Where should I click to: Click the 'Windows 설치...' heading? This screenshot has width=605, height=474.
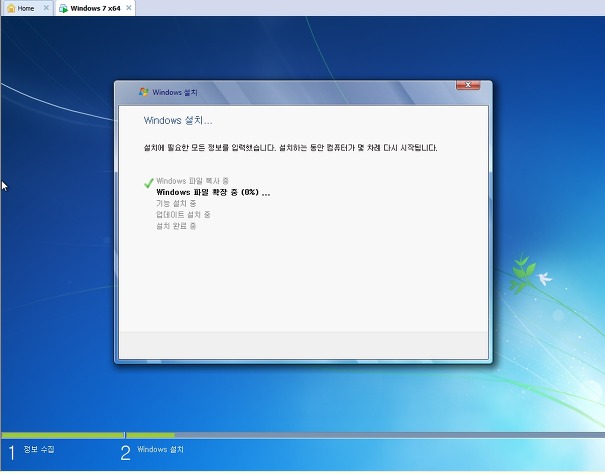pyautogui.click(x=178, y=120)
